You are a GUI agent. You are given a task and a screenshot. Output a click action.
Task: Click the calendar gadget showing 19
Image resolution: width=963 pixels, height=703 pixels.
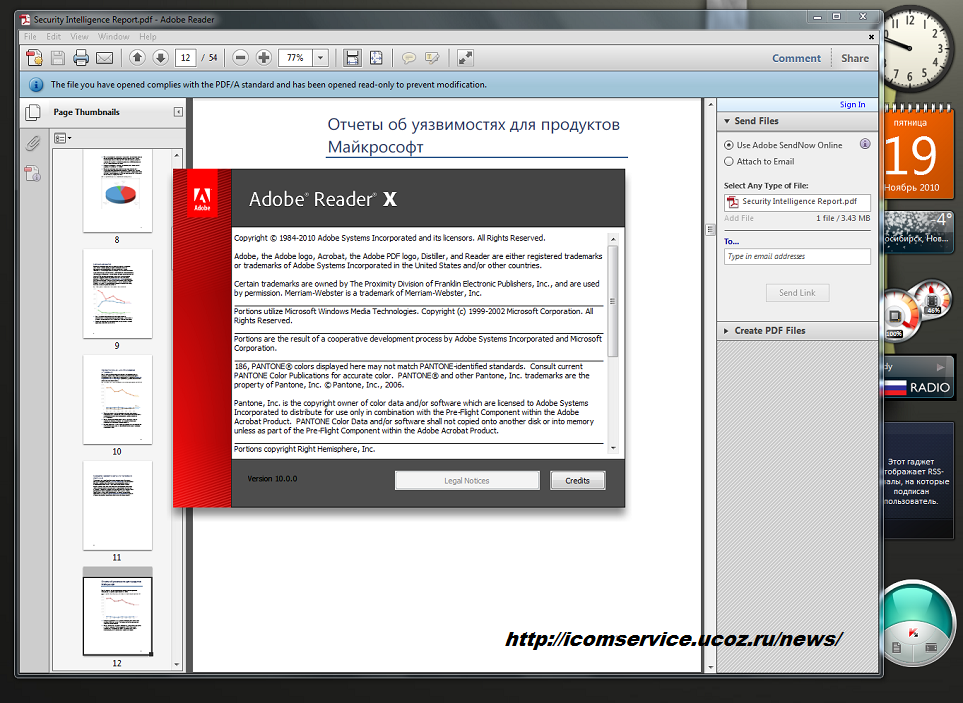coord(918,152)
